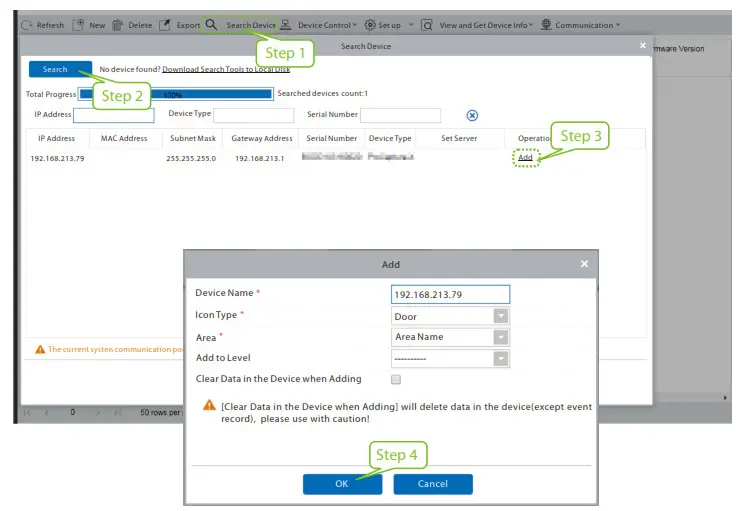The height and width of the screenshot is (511, 741).
Task: Expand the Communication menu
Action: [x=618, y=25]
